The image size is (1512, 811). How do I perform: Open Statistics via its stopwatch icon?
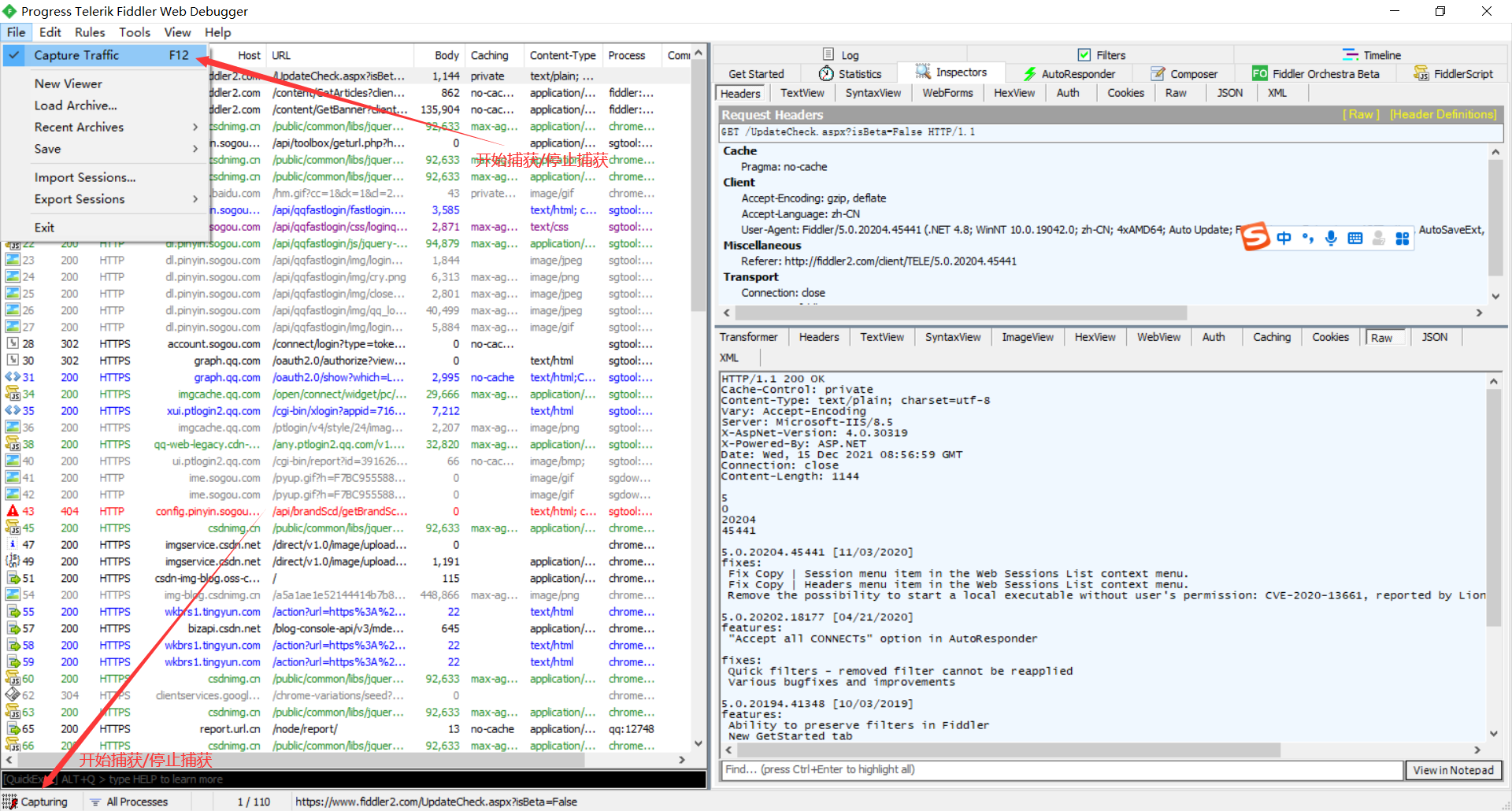[826, 73]
